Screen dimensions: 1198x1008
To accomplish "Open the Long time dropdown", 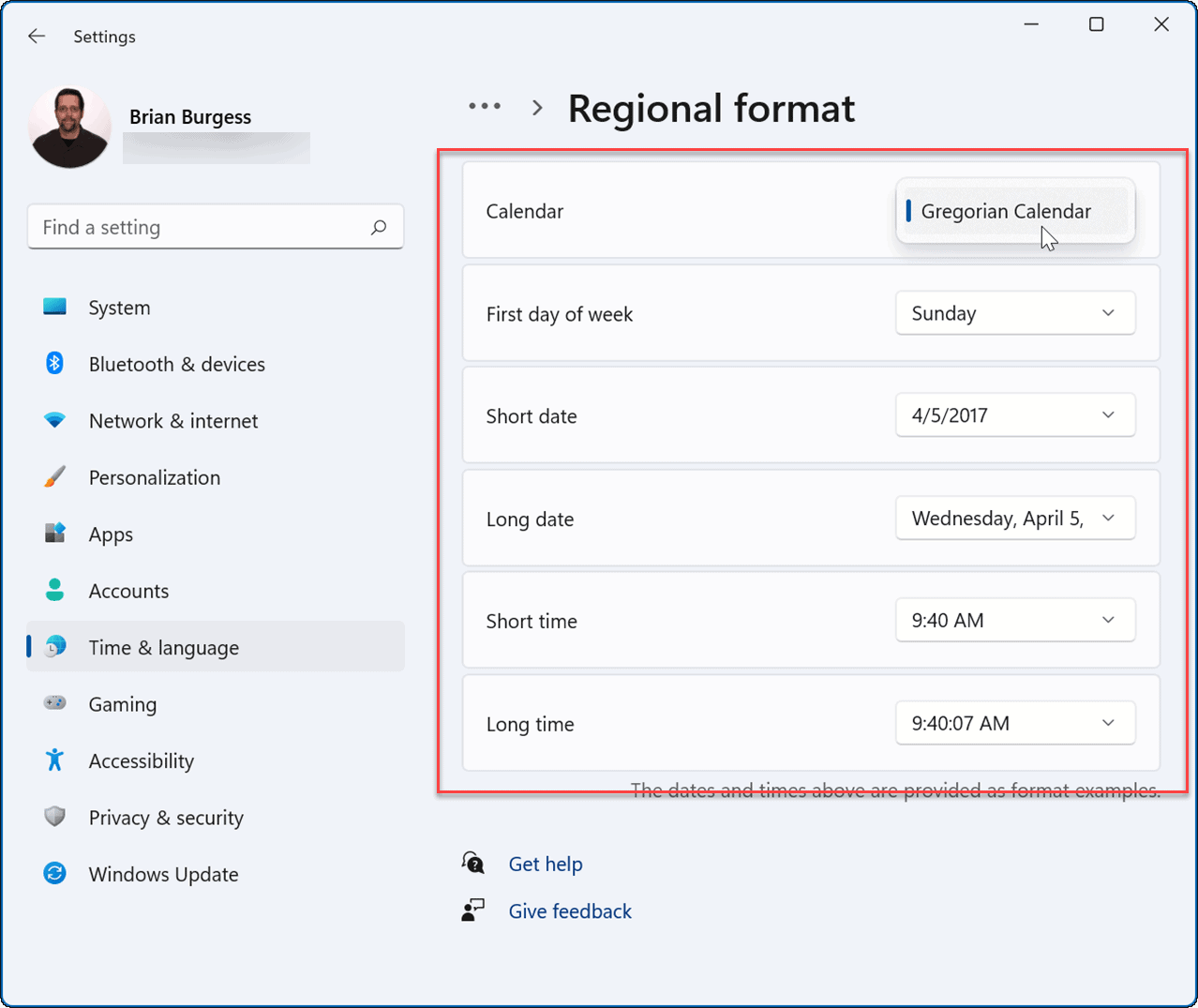I will (x=1014, y=723).
